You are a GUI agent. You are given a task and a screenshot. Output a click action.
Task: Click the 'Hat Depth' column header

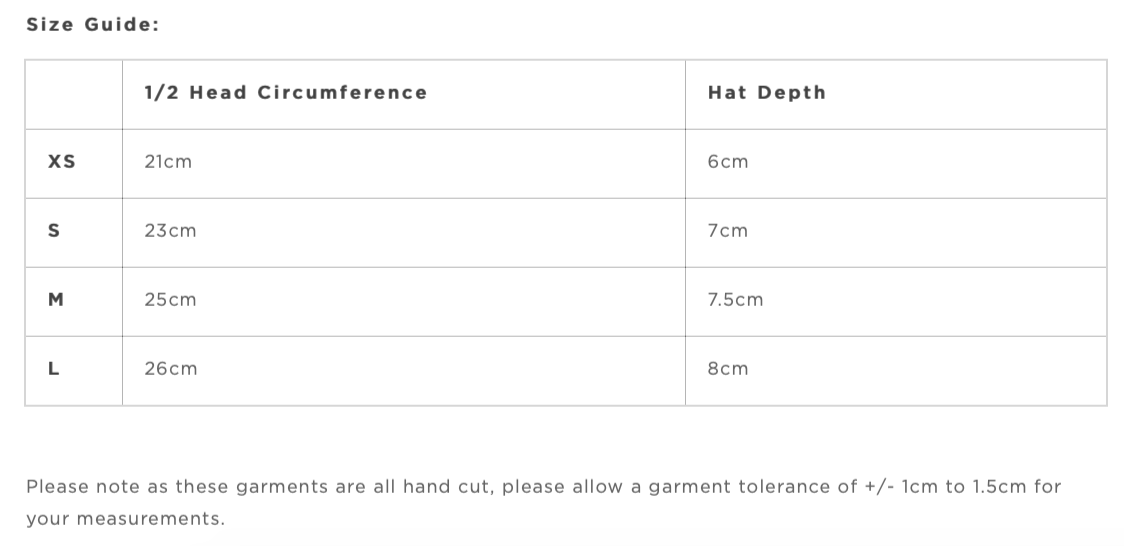tap(766, 93)
